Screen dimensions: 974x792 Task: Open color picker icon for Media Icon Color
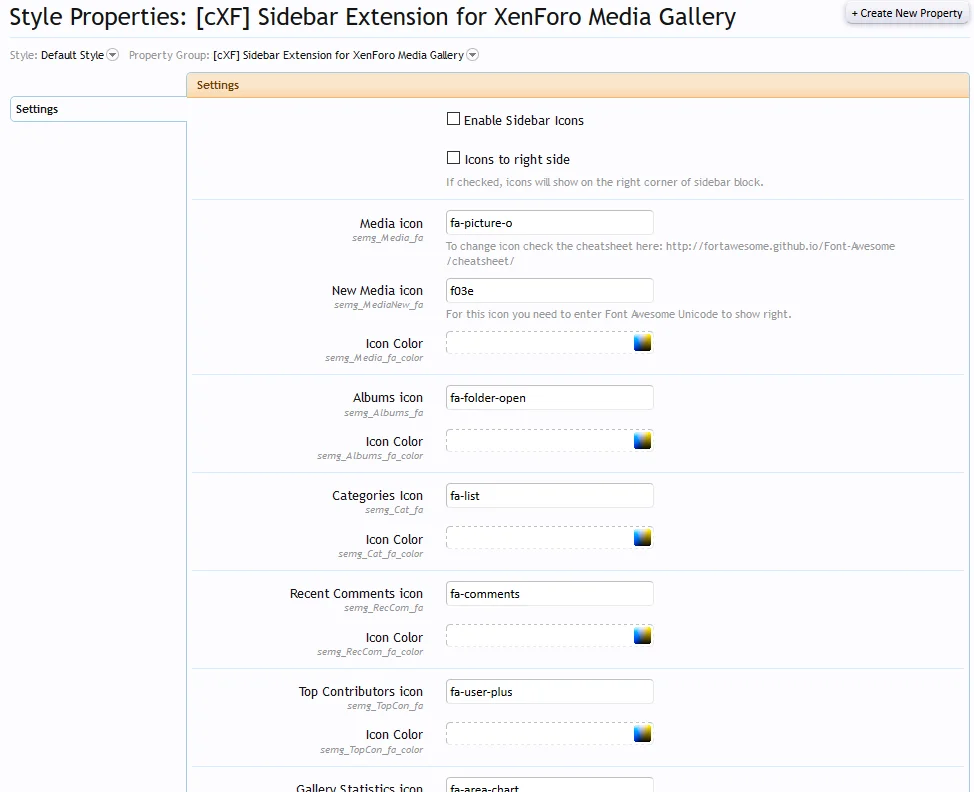(642, 343)
